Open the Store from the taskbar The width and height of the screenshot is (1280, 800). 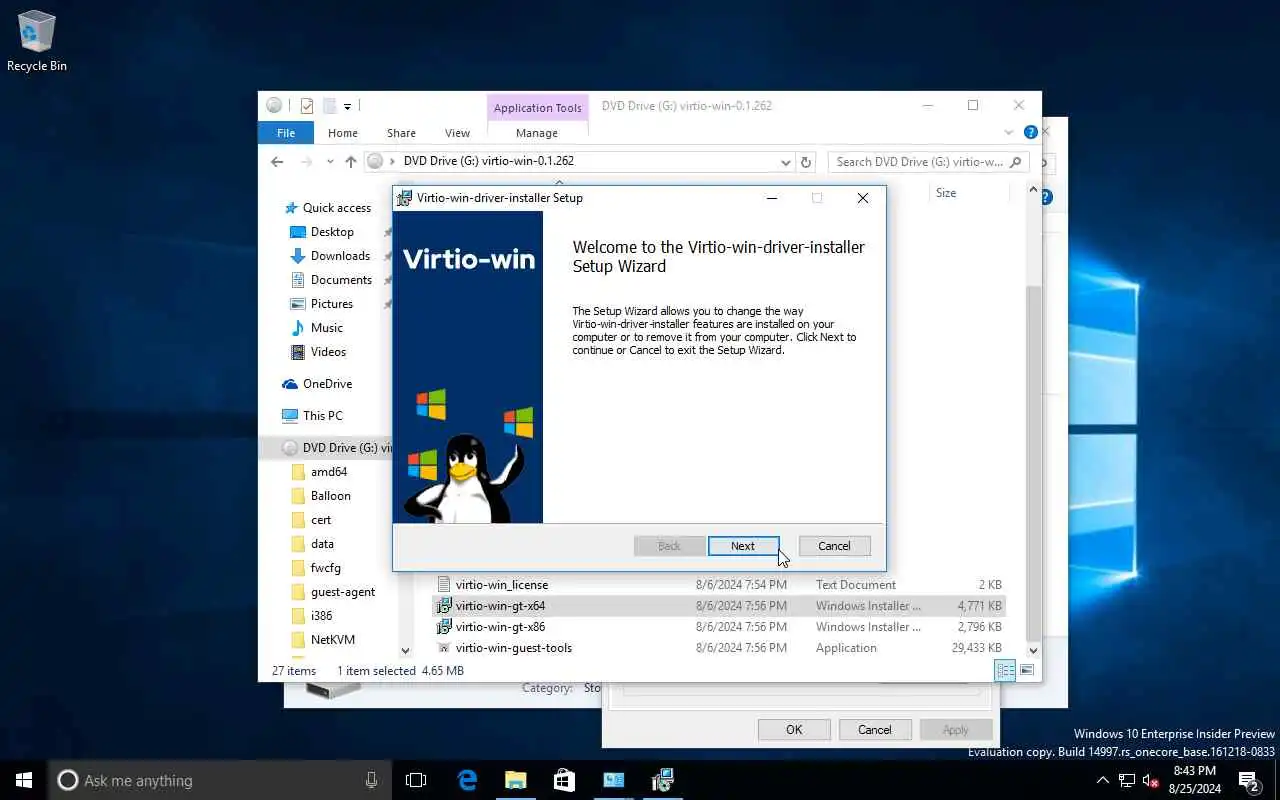tap(564, 780)
